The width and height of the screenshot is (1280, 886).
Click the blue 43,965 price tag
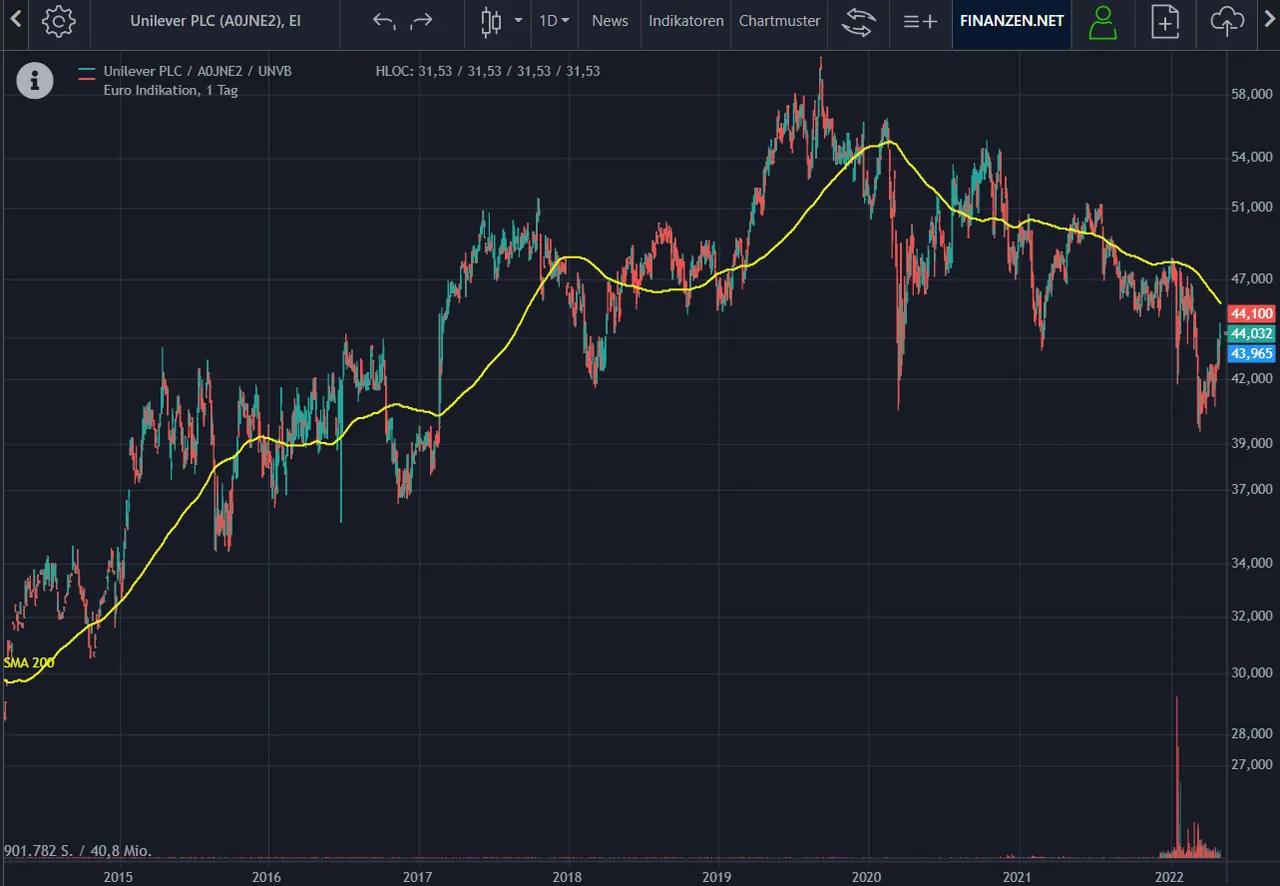(x=1251, y=353)
